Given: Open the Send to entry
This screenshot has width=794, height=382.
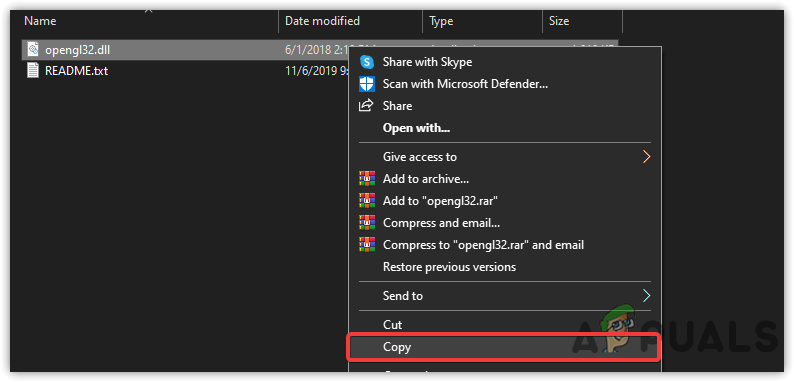Looking at the screenshot, I should pyautogui.click(x=504, y=295).
